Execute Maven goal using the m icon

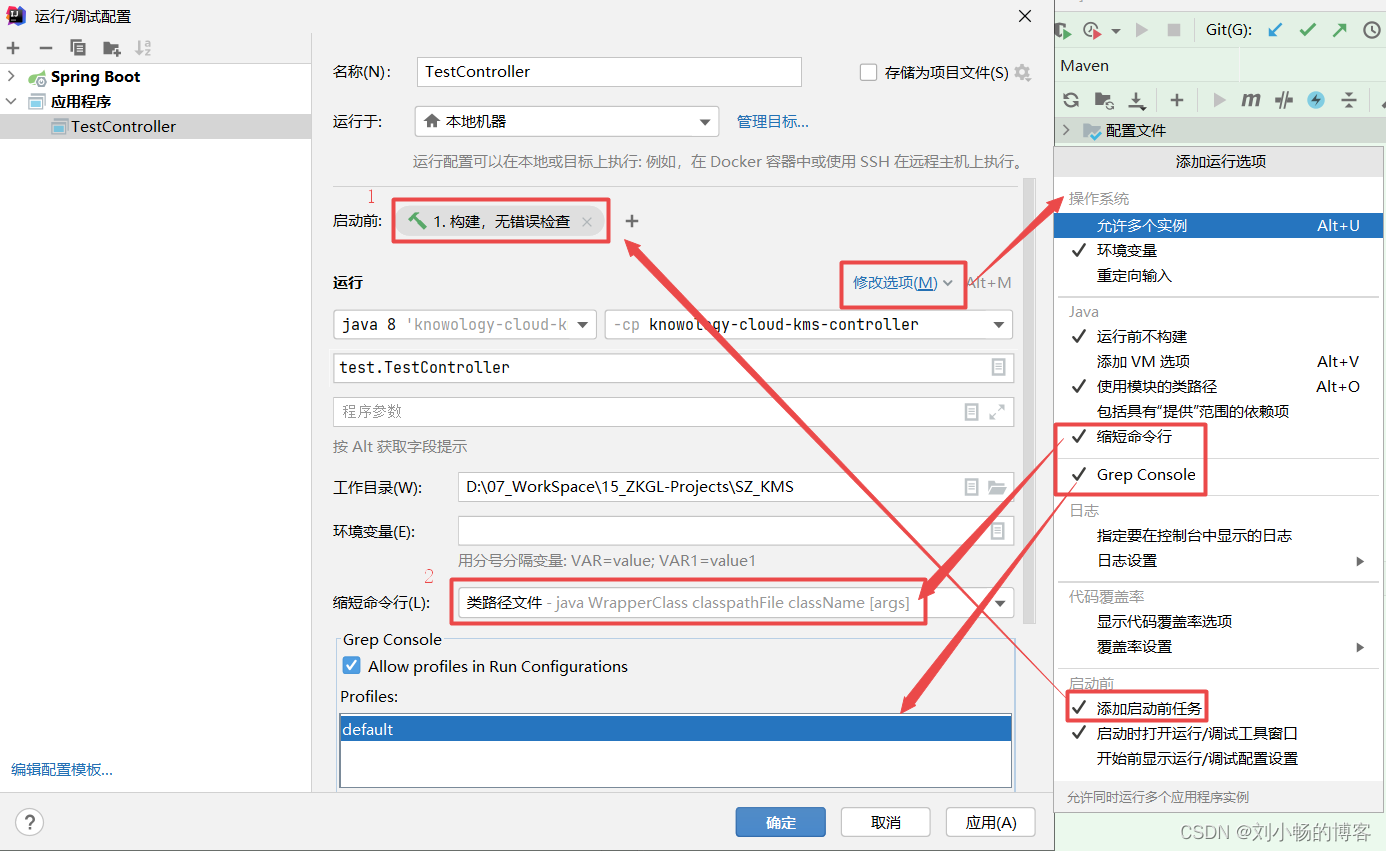point(1250,100)
